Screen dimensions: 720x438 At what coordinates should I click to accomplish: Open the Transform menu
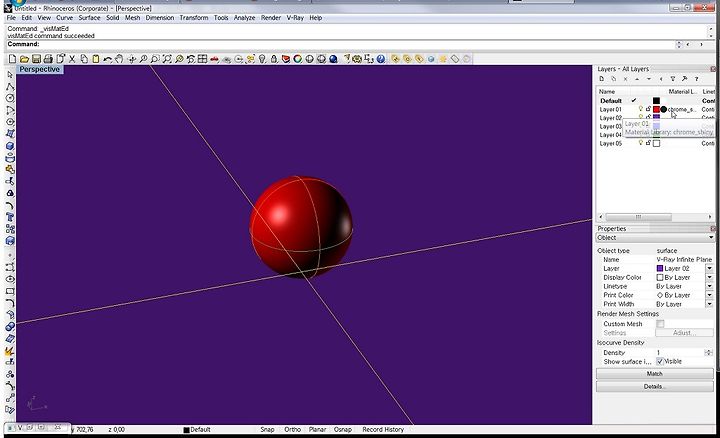(x=193, y=18)
